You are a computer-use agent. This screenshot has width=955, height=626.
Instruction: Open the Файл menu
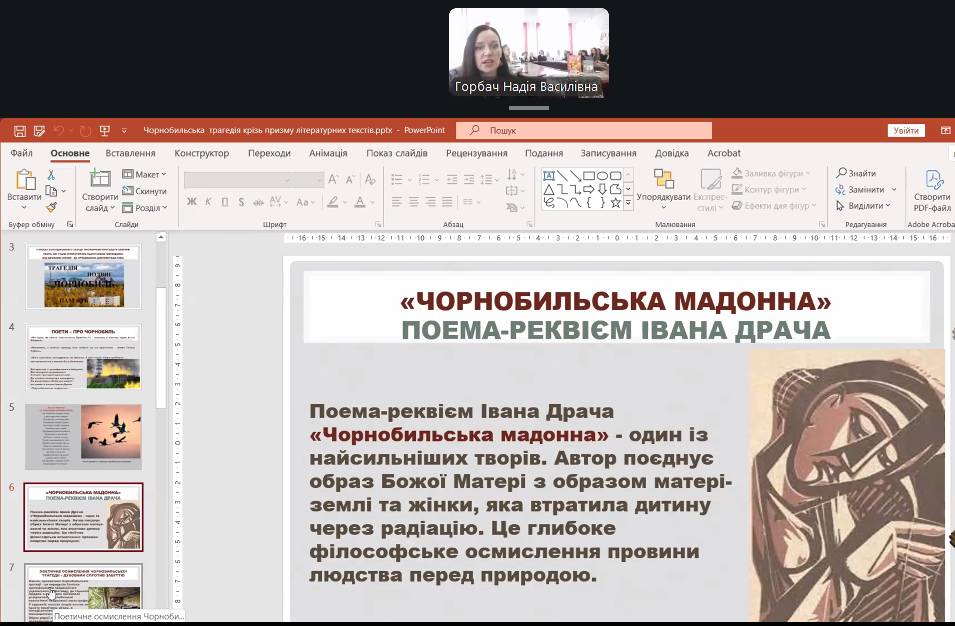coord(21,153)
